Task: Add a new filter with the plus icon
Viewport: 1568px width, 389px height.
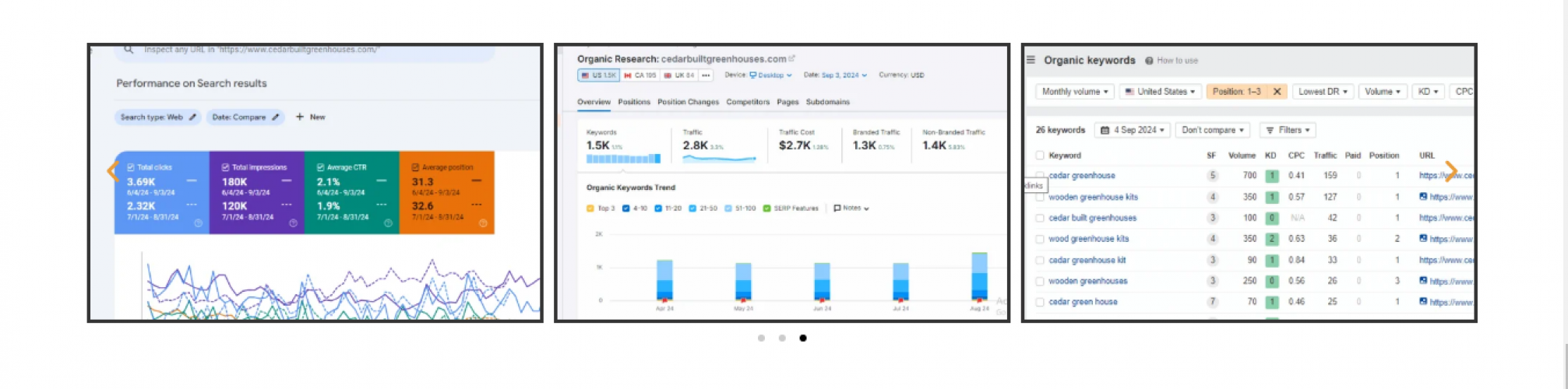Action: 300,117
